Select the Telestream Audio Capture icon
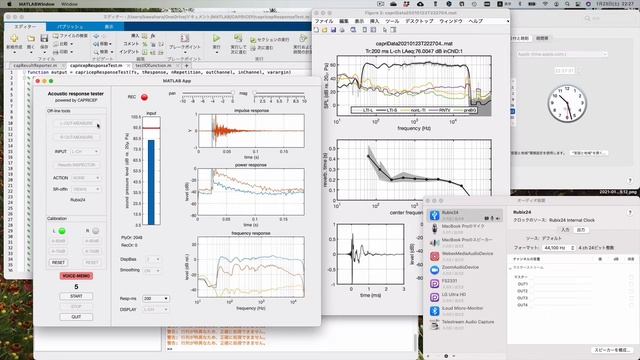The height and width of the screenshot is (360, 640). point(435,324)
